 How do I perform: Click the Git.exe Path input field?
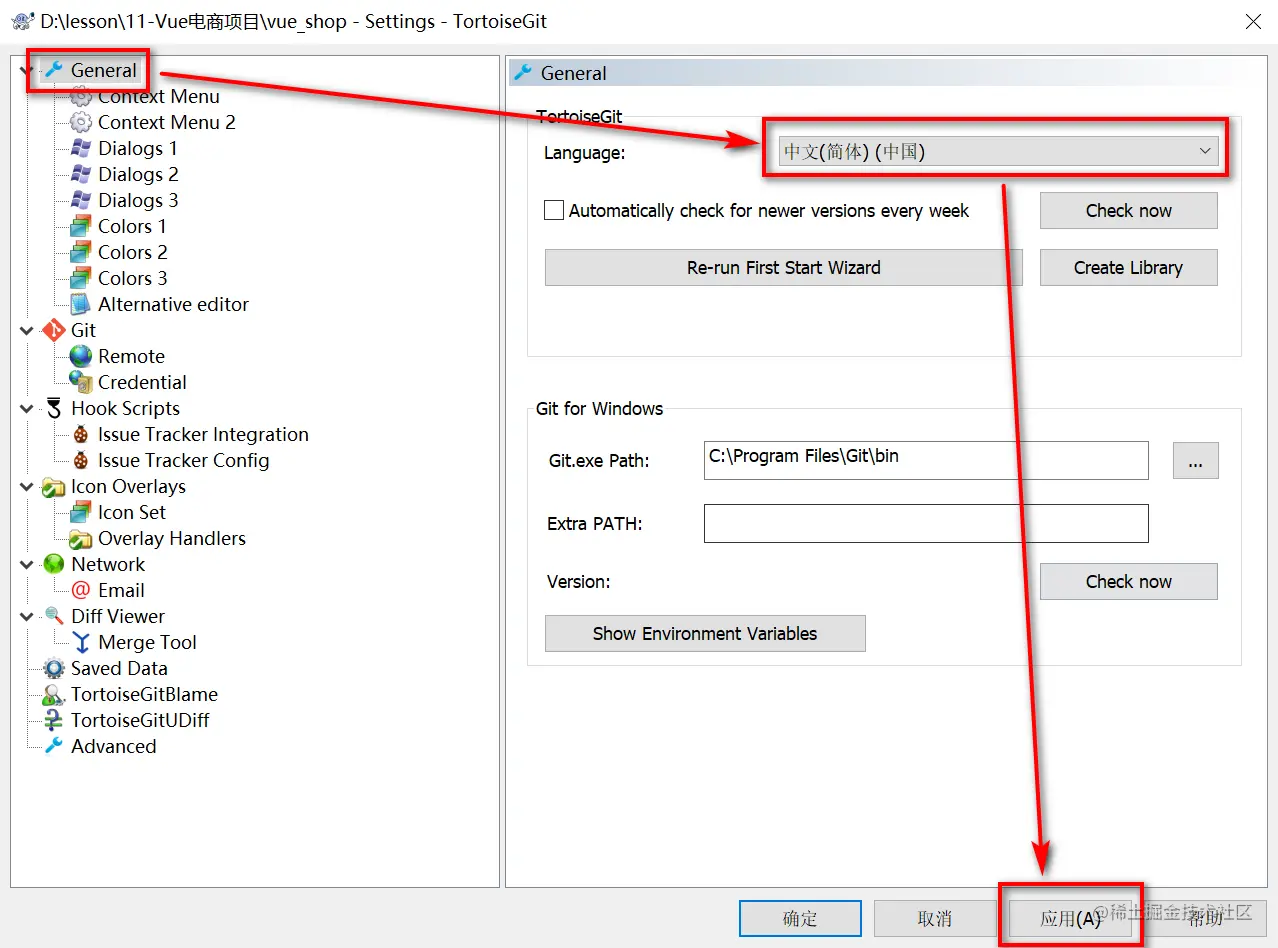tap(926, 460)
